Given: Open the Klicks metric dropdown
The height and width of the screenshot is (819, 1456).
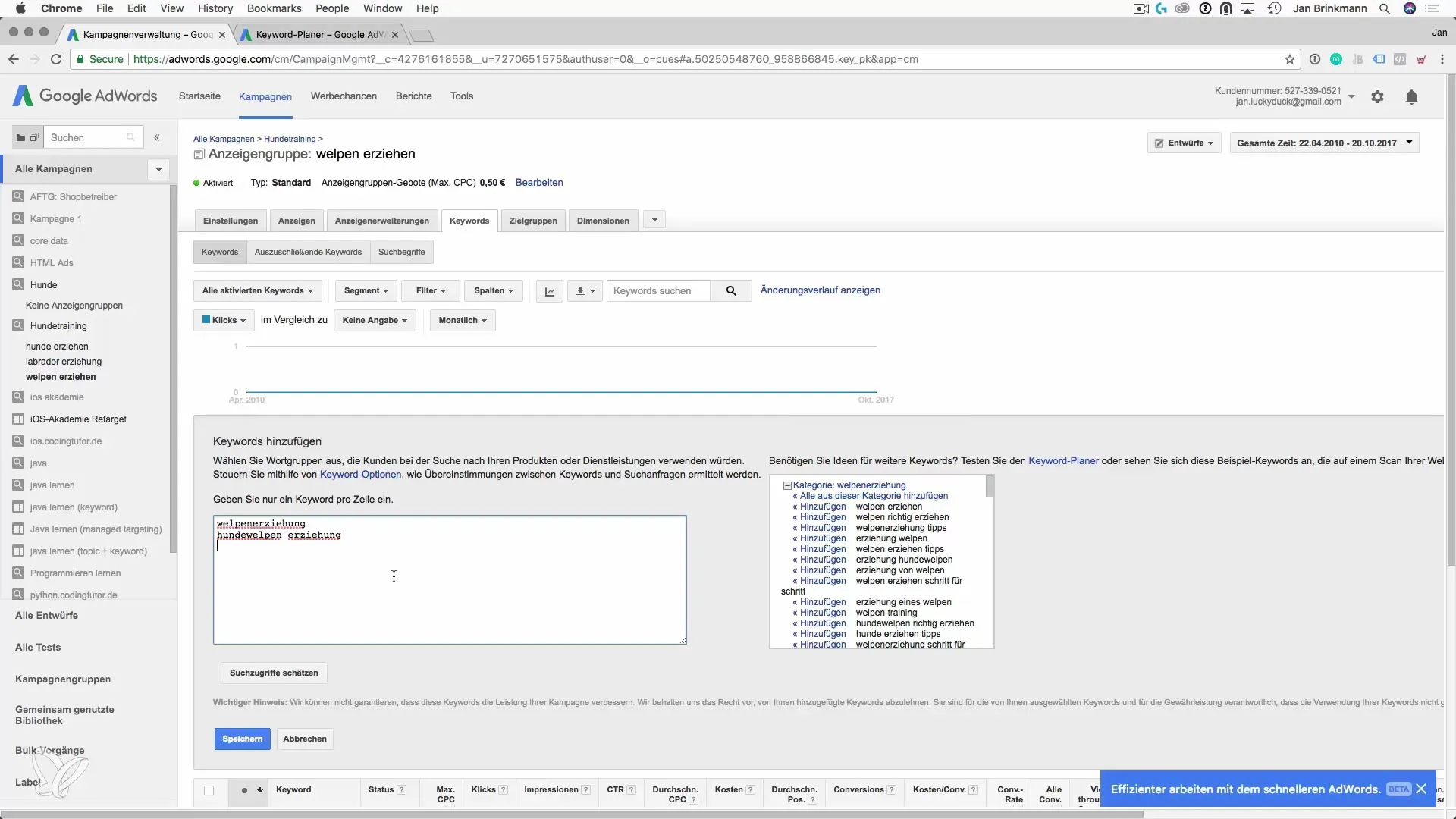Looking at the screenshot, I should (x=224, y=320).
